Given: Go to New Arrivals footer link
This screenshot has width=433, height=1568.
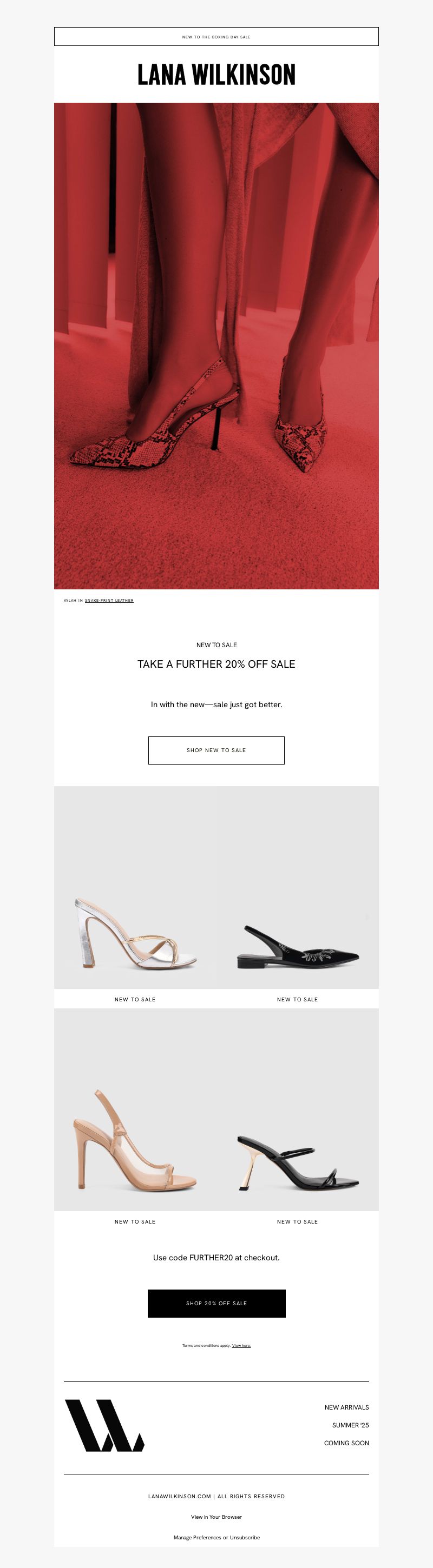Looking at the screenshot, I should pyautogui.click(x=346, y=1407).
